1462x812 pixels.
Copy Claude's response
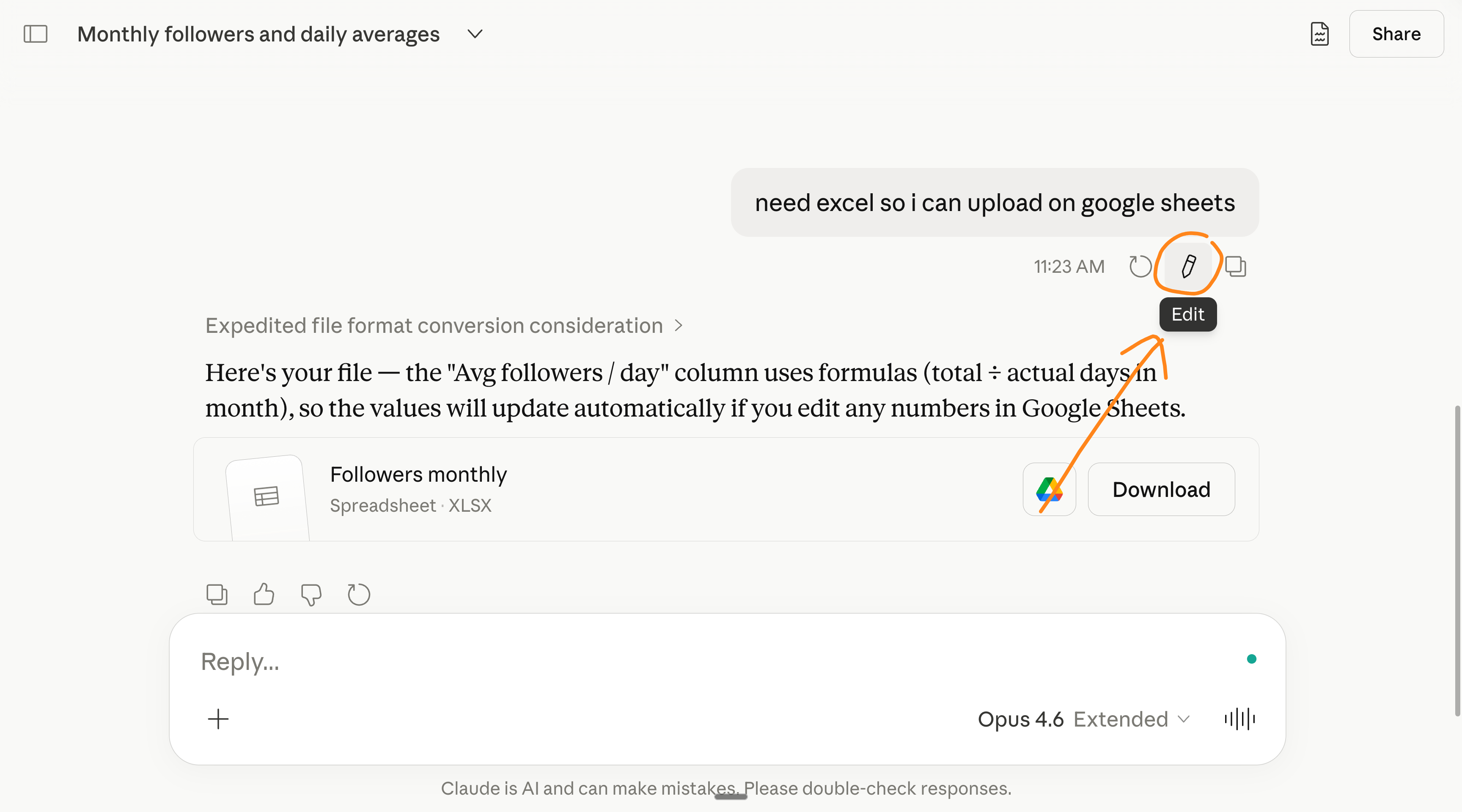click(217, 595)
